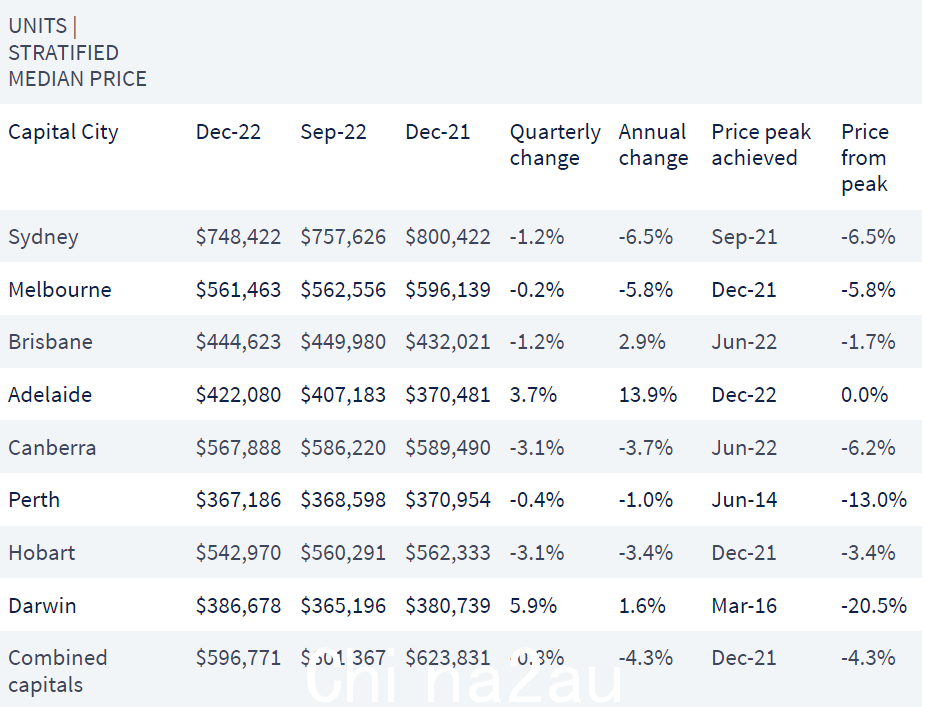Click the 'Price peak achieved' column header
The height and width of the screenshot is (707, 927).
[x=761, y=145]
